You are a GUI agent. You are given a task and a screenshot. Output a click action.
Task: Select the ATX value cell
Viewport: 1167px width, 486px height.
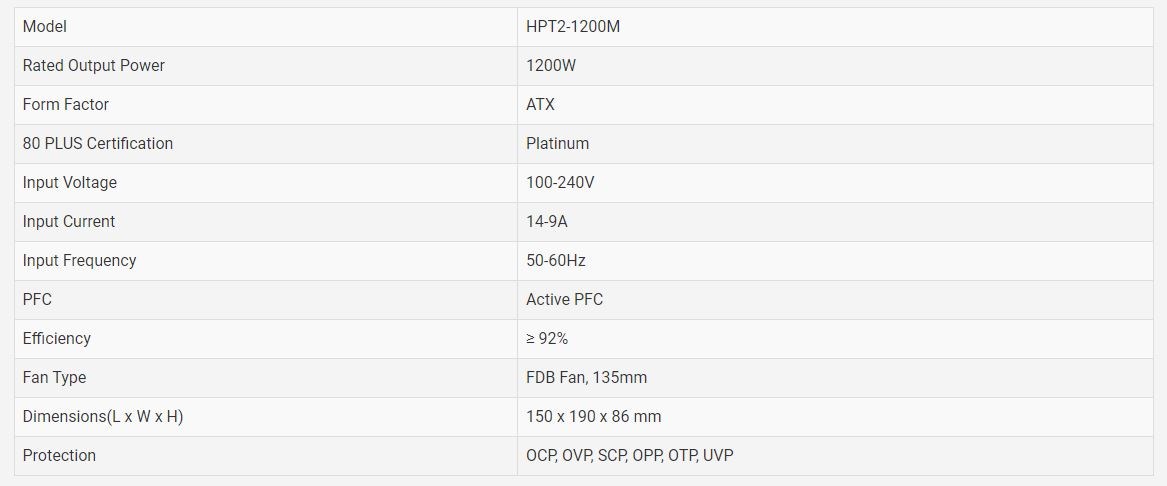tap(540, 104)
